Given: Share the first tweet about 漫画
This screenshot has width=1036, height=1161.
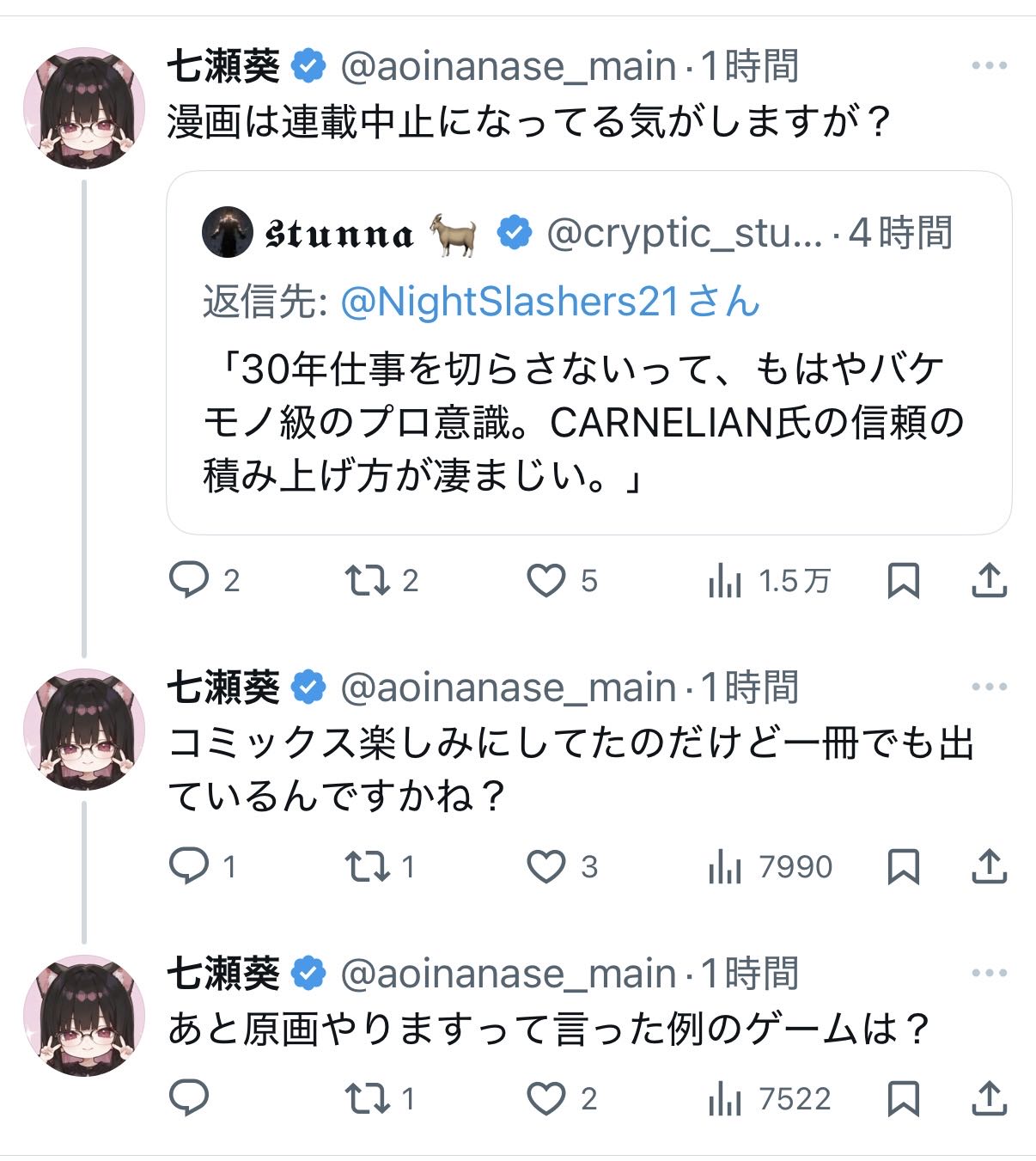Looking at the screenshot, I should (x=989, y=580).
